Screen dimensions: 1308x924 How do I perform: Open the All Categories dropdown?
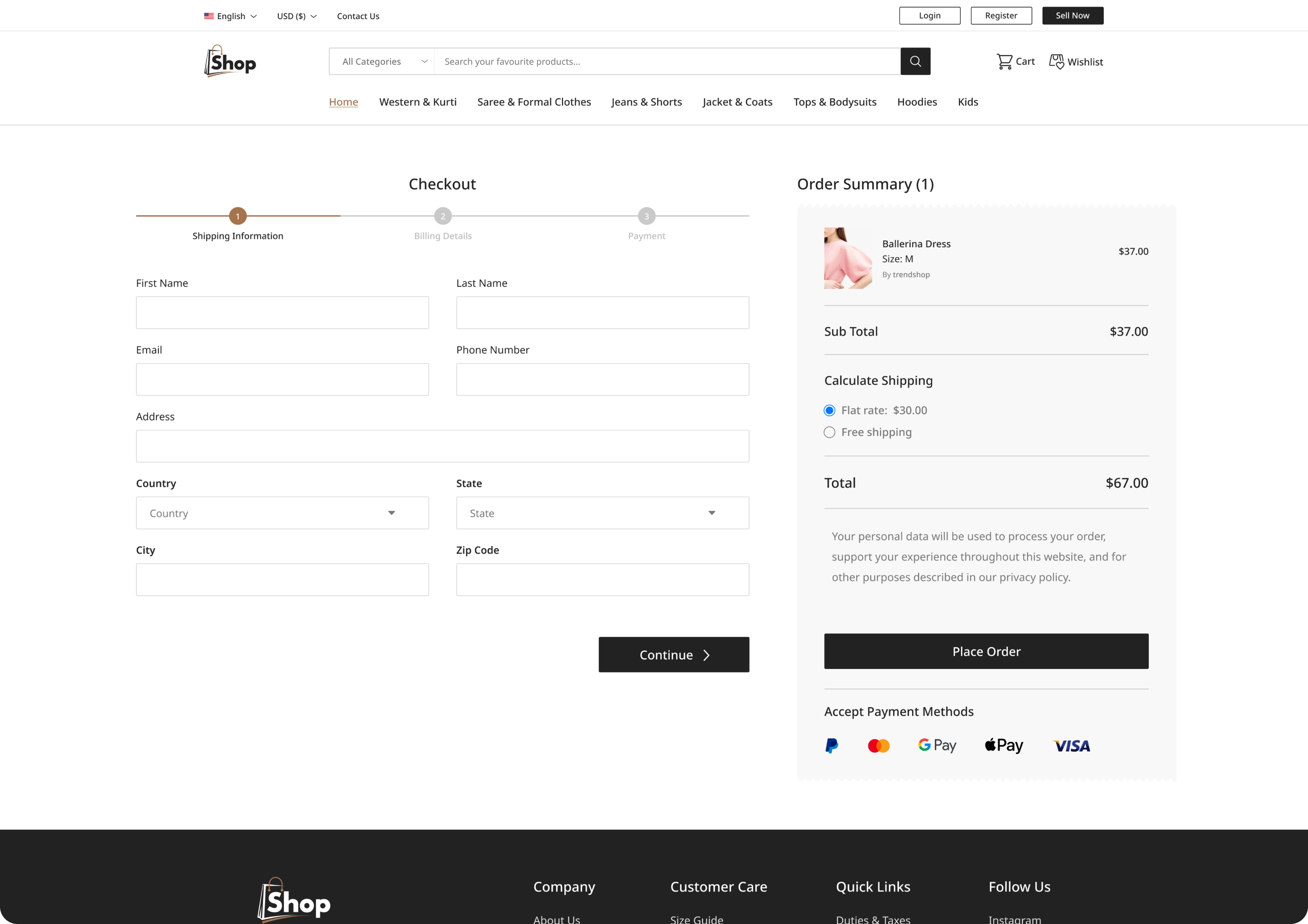(x=381, y=61)
